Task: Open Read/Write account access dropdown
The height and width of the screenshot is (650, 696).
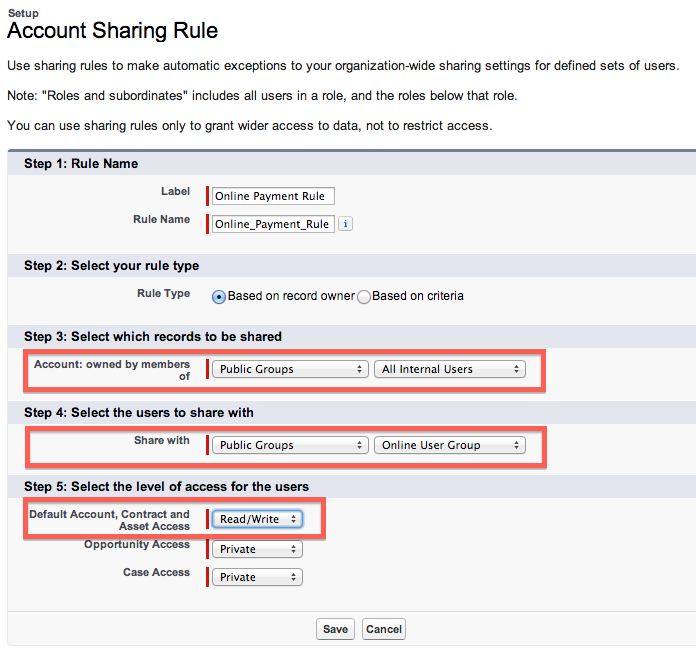Action: [x=257, y=519]
